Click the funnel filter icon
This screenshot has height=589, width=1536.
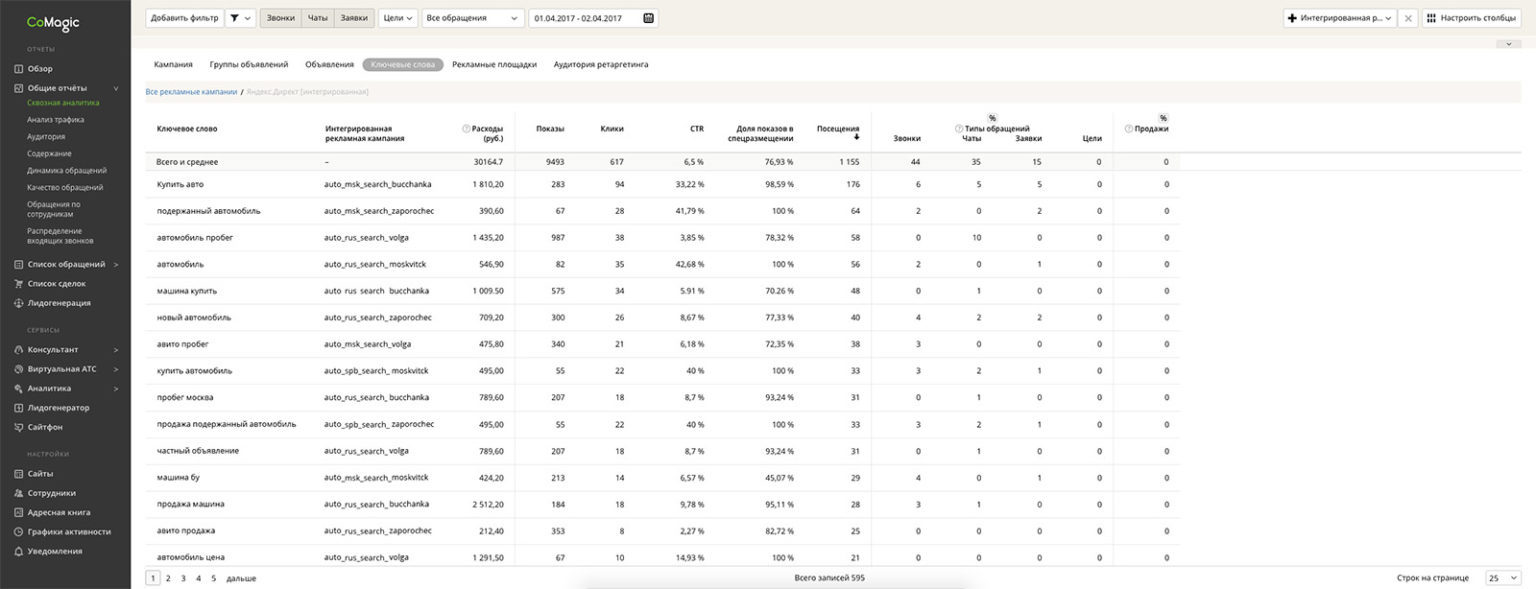(235, 18)
